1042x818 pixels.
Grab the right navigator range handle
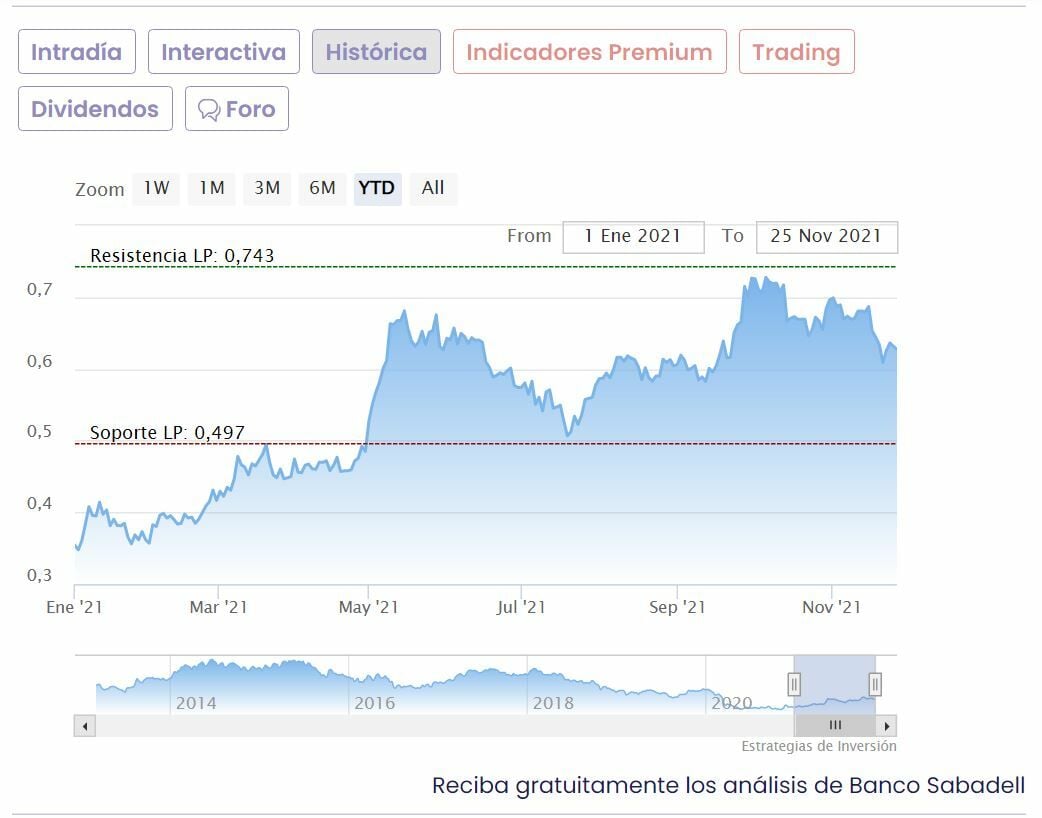(x=875, y=684)
